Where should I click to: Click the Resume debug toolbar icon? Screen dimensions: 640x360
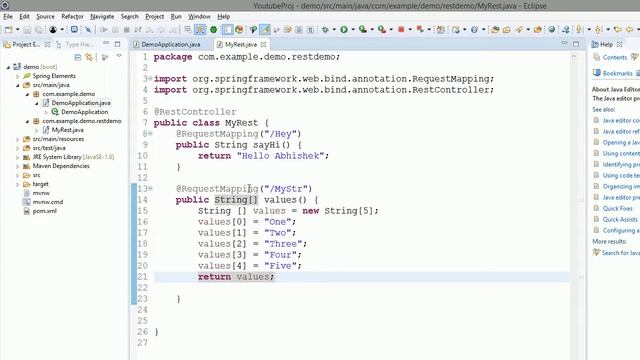tap(104, 29)
